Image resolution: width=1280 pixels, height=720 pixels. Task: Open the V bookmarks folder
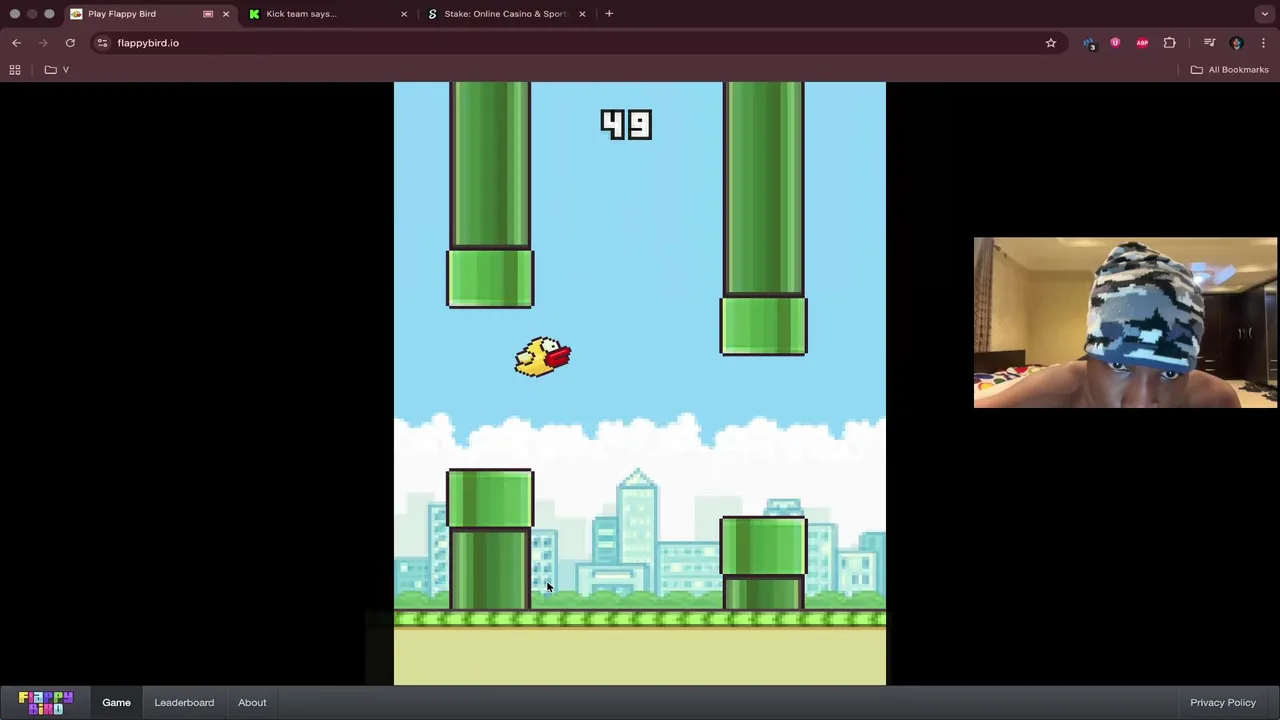(57, 70)
